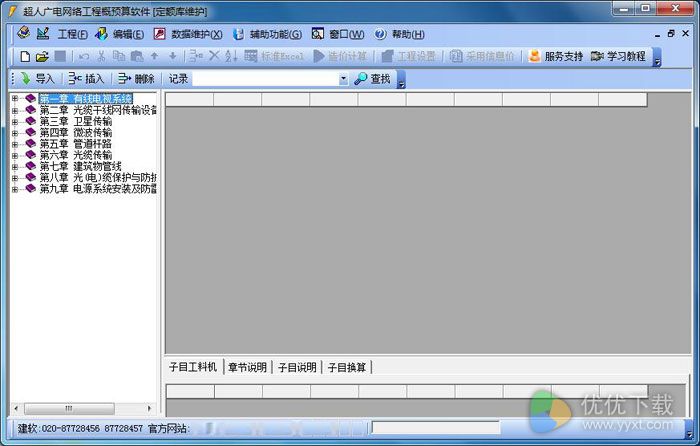This screenshot has width=700, height=446.
Task: Expand the 第四章 微波传输 tree node
Action: 15,133
